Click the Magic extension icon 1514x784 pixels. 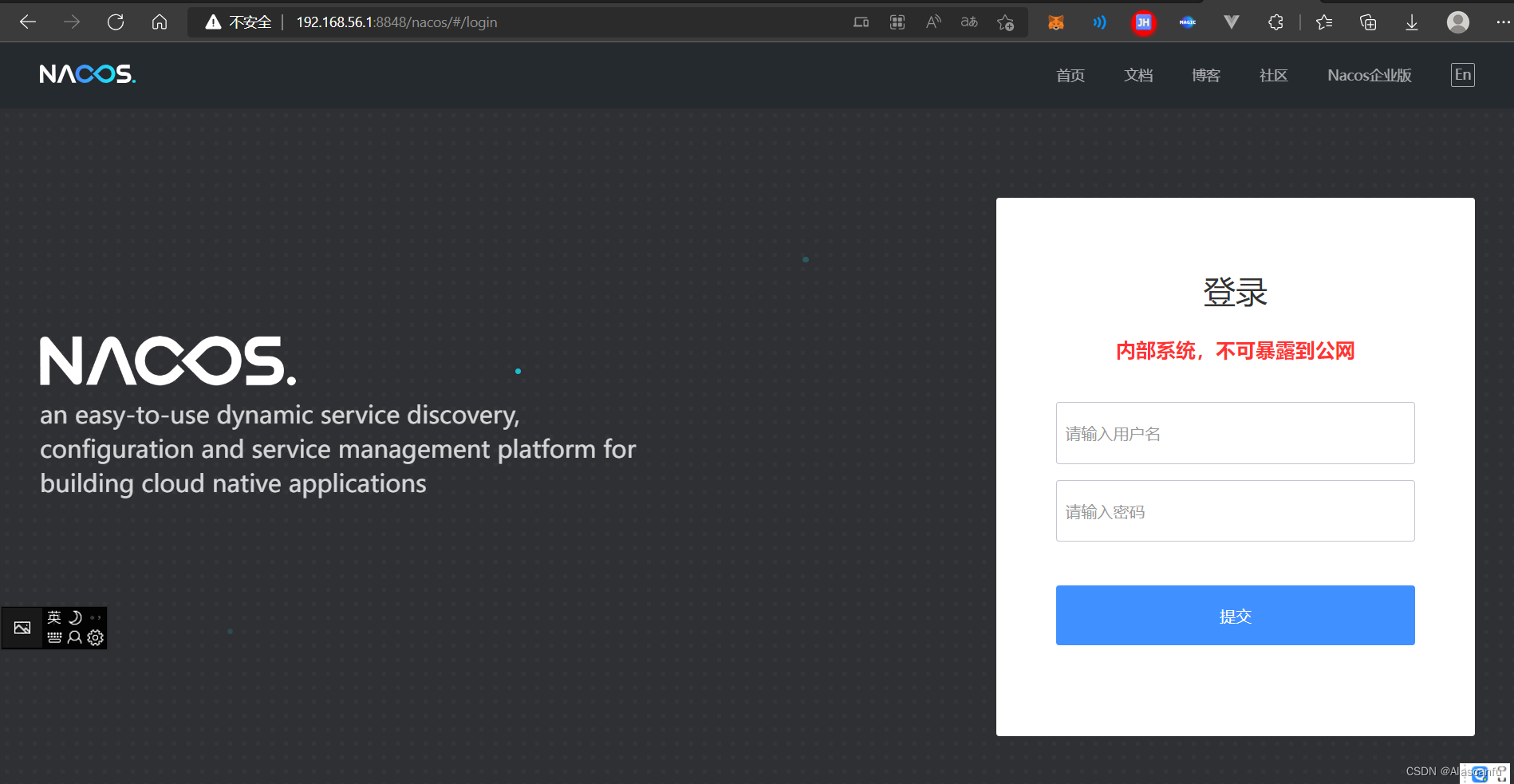1188,22
